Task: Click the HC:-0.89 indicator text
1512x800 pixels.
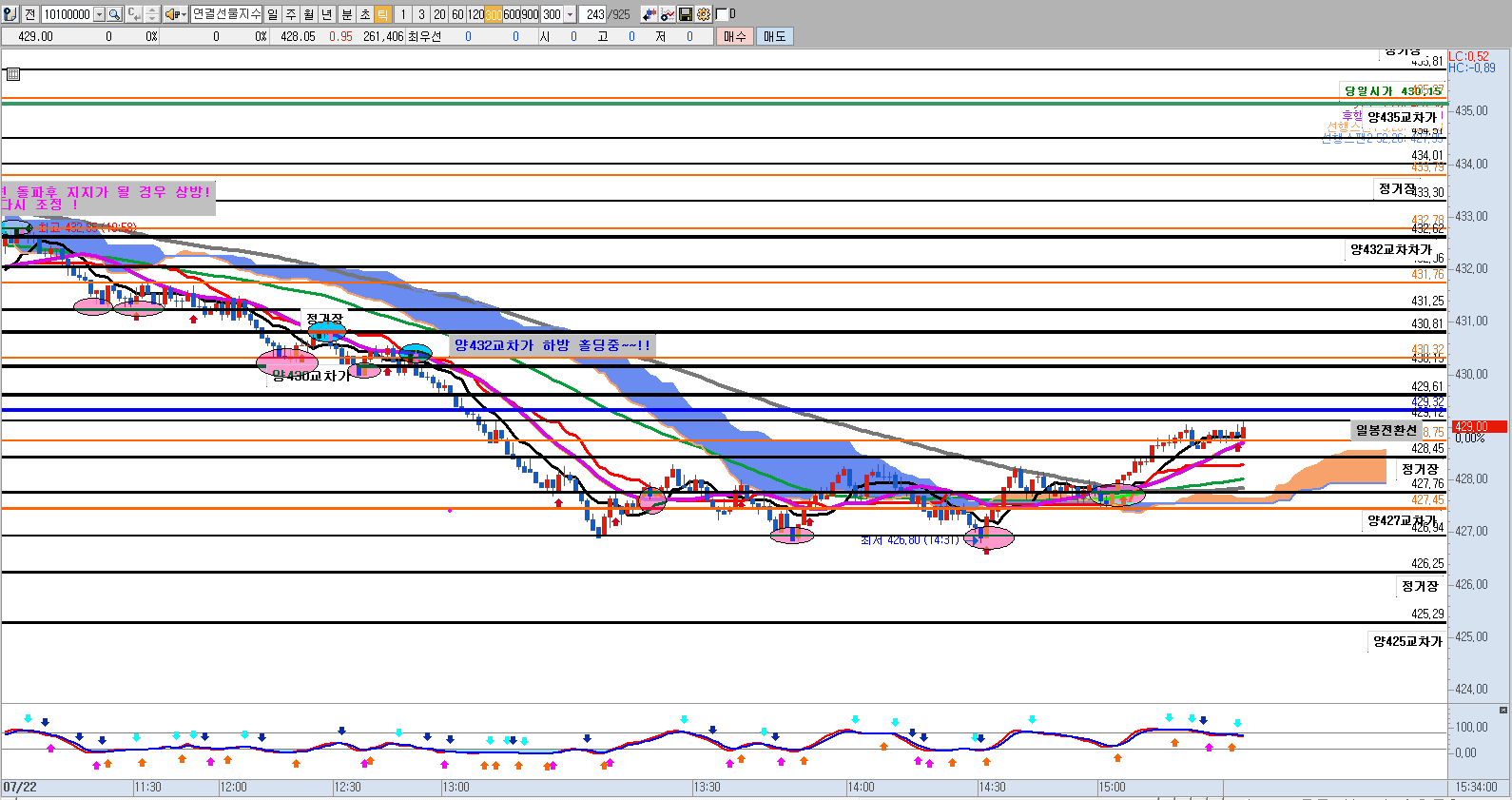Action: pos(1472,68)
